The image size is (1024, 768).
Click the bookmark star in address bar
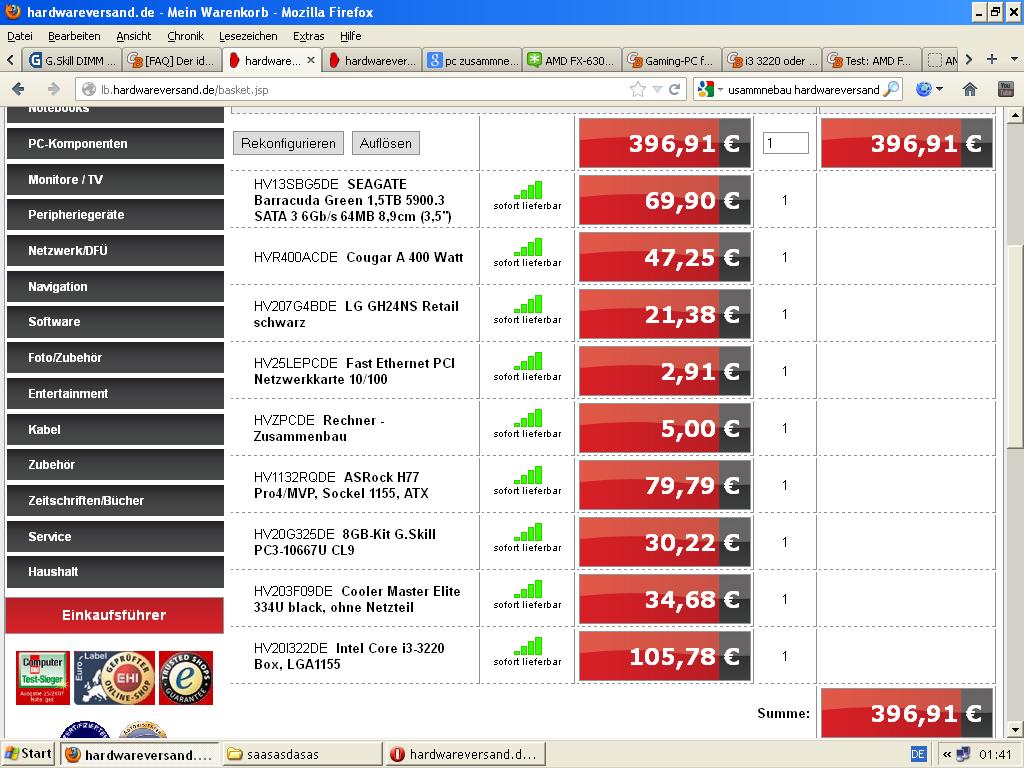[x=637, y=89]
